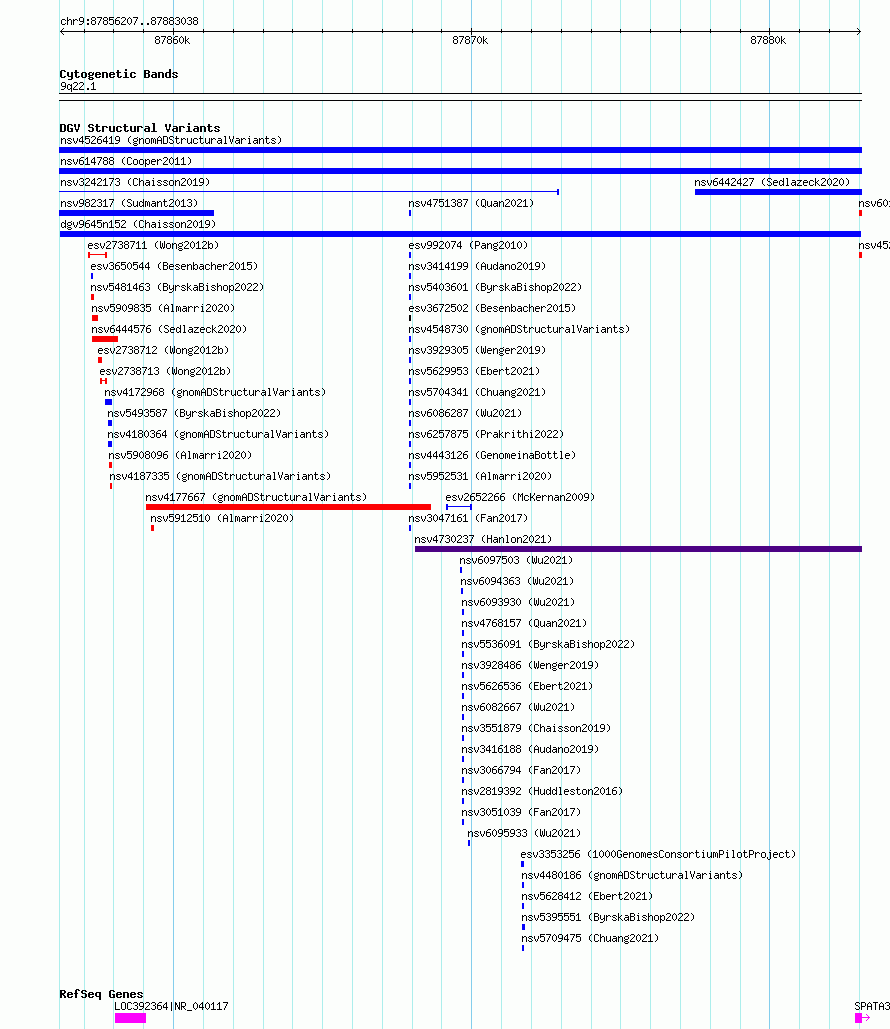Select the chr9:87856207..87883038 region label

click(x=129, y=21)
